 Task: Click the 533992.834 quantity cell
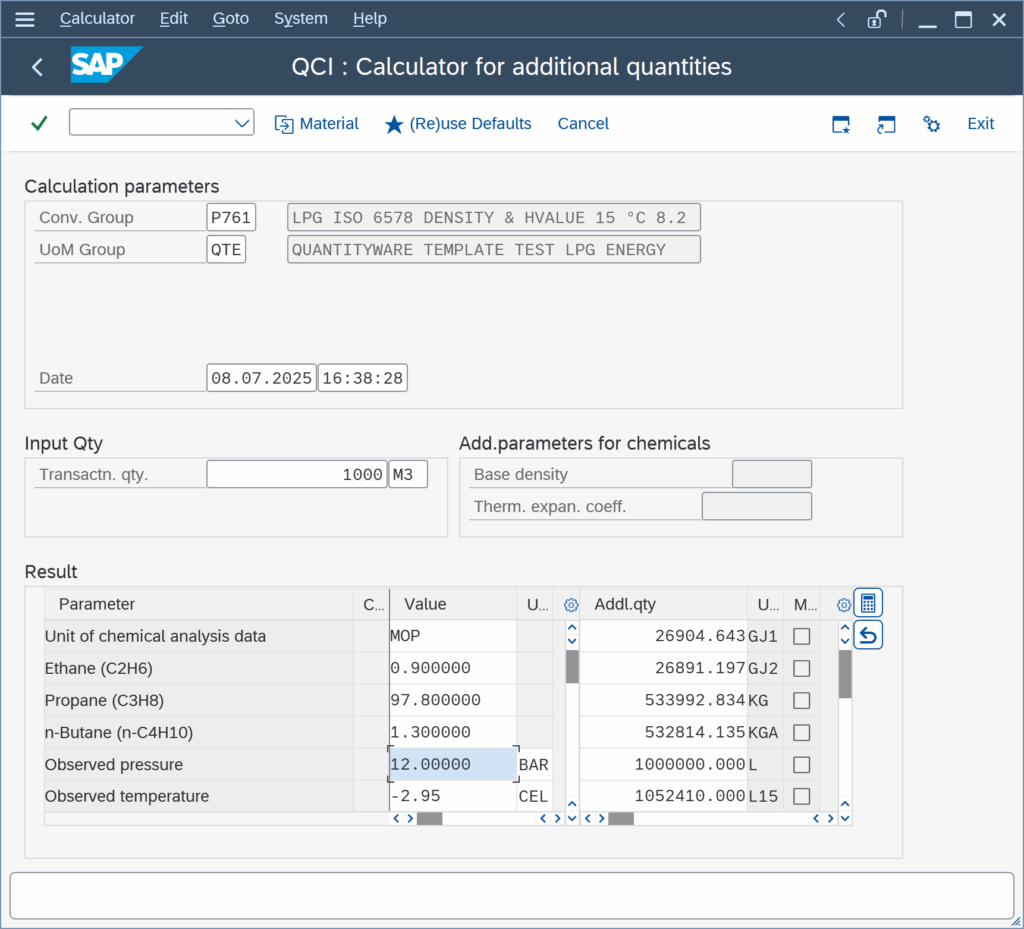point(664,701)
